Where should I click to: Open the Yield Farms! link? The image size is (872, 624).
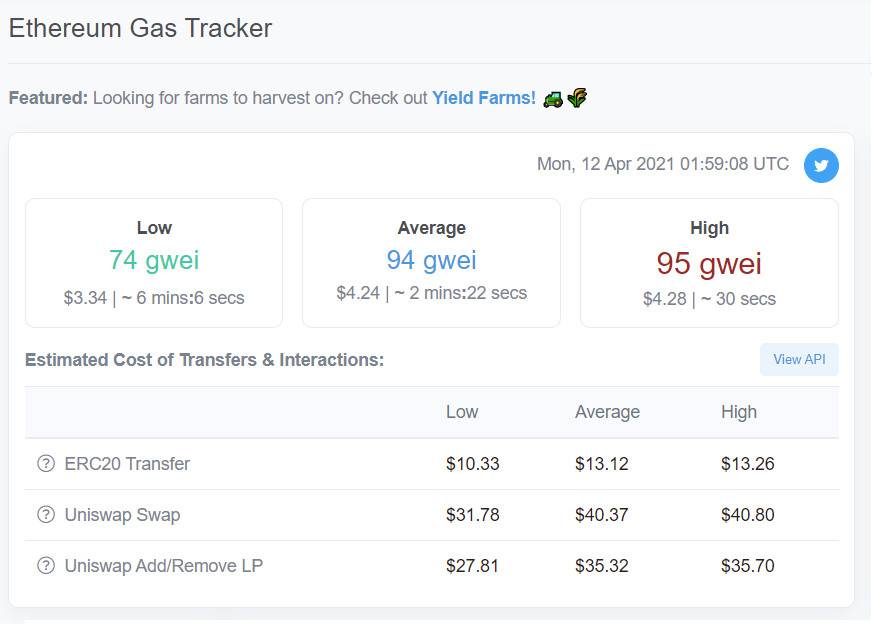(x=484, y=98)
